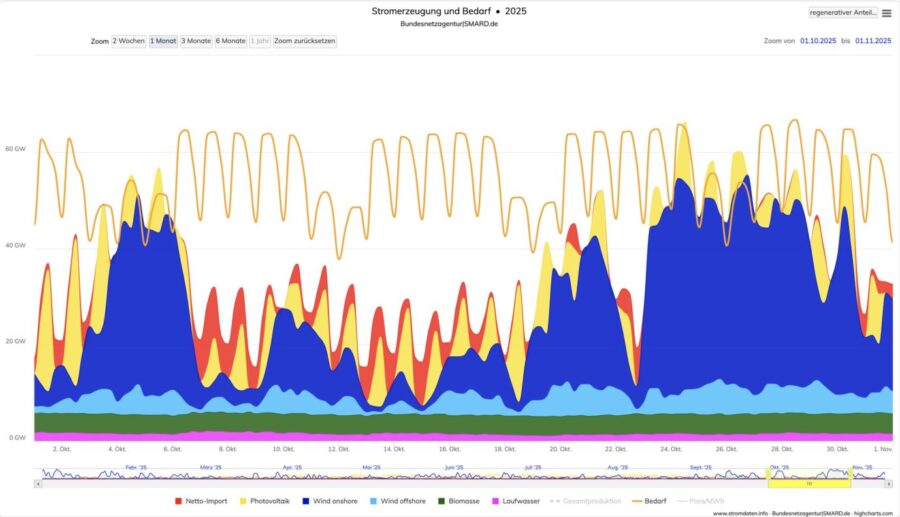The height and width of the screenshot is (517, 900).
Task: Show the Preis/MWh series from legend
Action: click(706, 500)
